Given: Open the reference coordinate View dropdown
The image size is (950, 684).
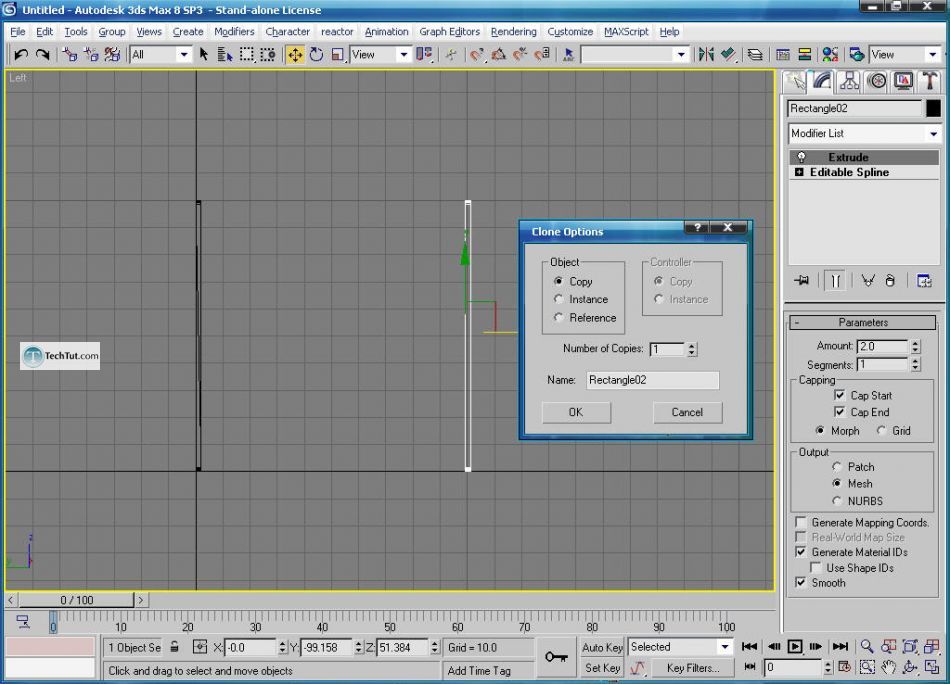Looking at the screenshot, I should tap(404, 55).
